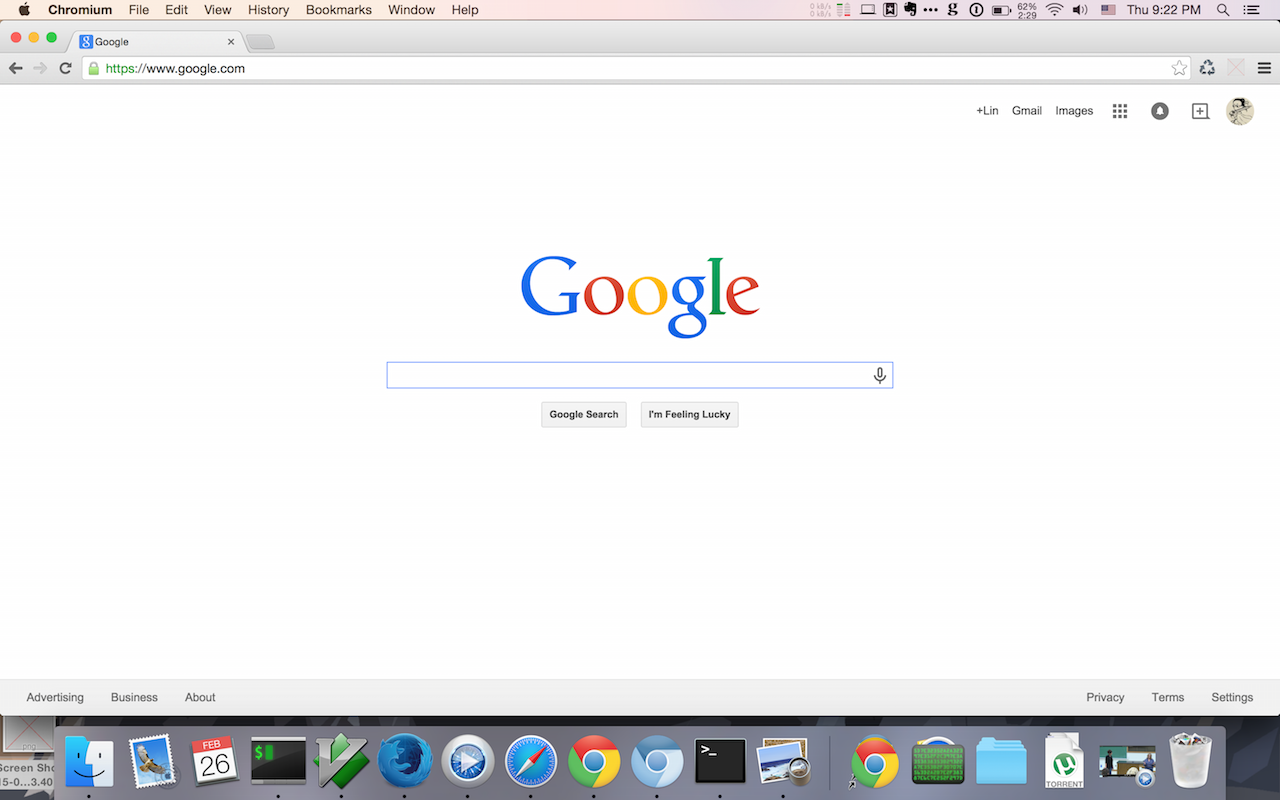Open the video thumbnail icon in Dock
The image size is (1280, 800).
click(1127, 764)
